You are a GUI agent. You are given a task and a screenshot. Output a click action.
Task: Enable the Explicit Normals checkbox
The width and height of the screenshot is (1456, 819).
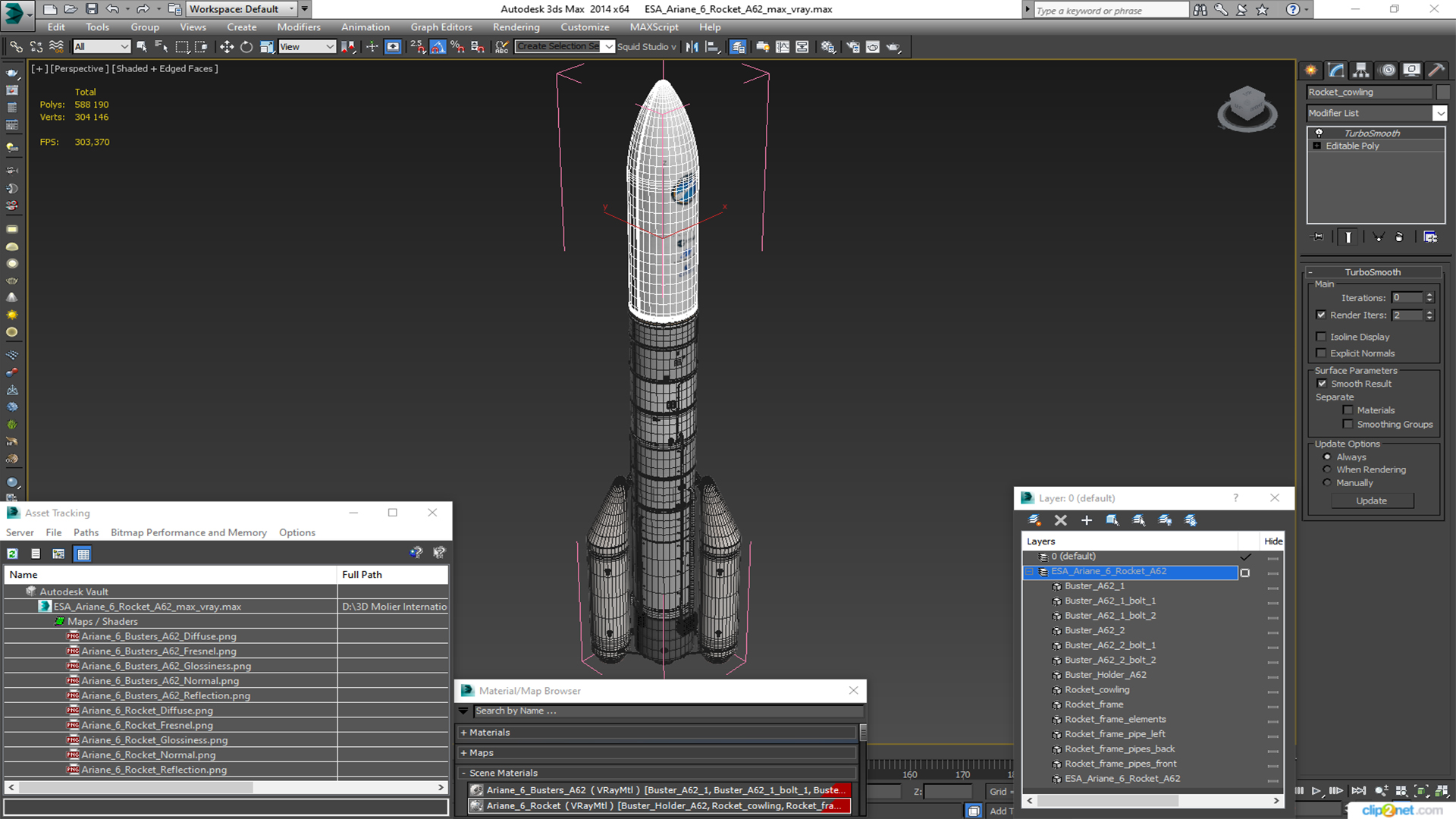[1321, 353]
